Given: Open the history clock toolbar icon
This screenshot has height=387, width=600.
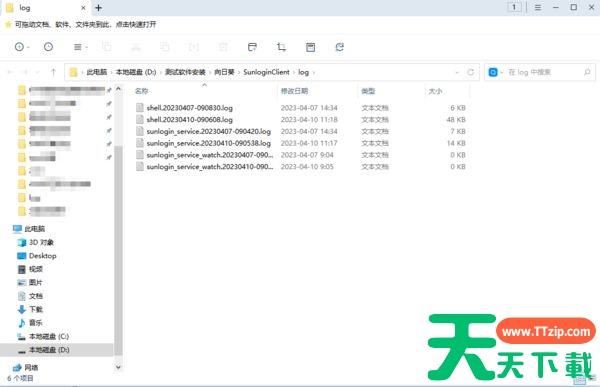Looking at the screenshot, I should 48,47.
